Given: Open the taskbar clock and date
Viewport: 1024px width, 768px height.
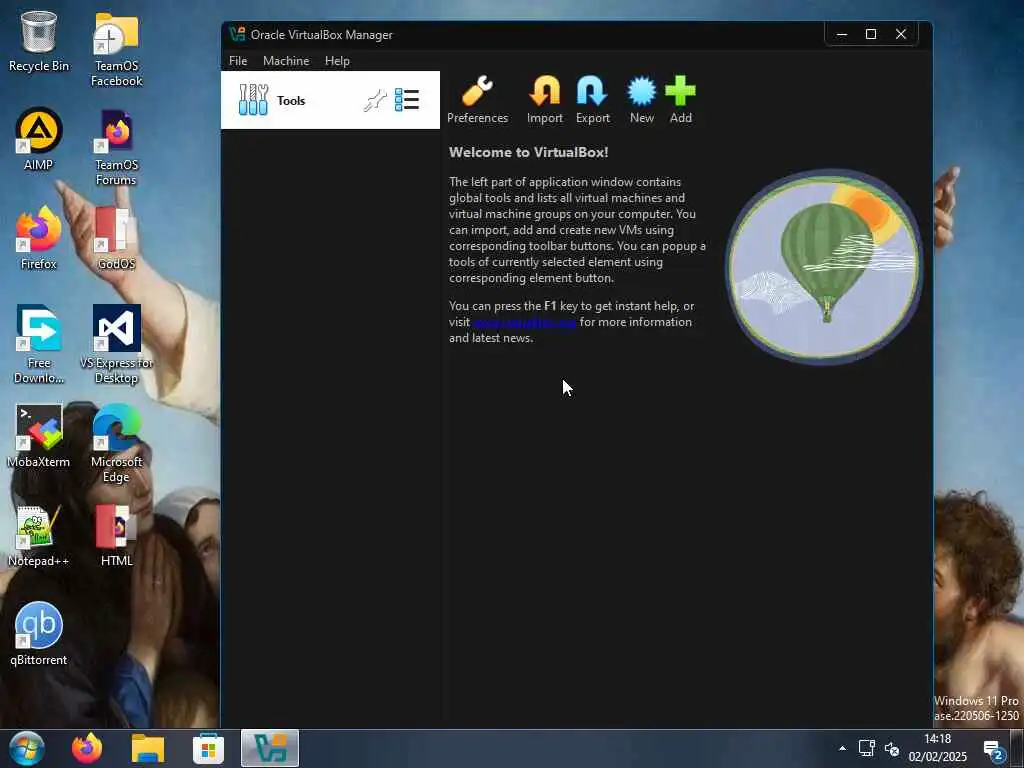Looking at the screenshot, I should [937, 748].
